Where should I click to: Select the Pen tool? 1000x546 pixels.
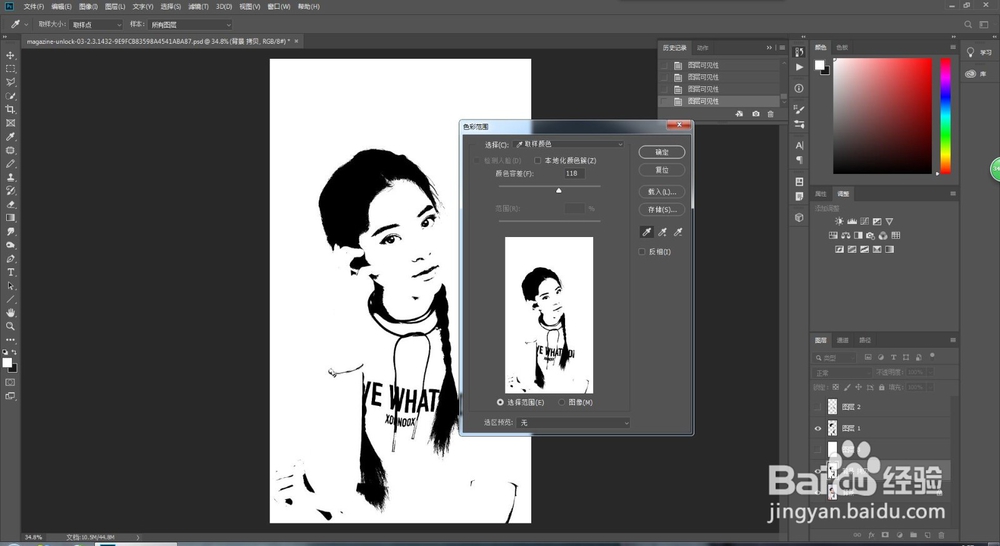coord(10,259)
